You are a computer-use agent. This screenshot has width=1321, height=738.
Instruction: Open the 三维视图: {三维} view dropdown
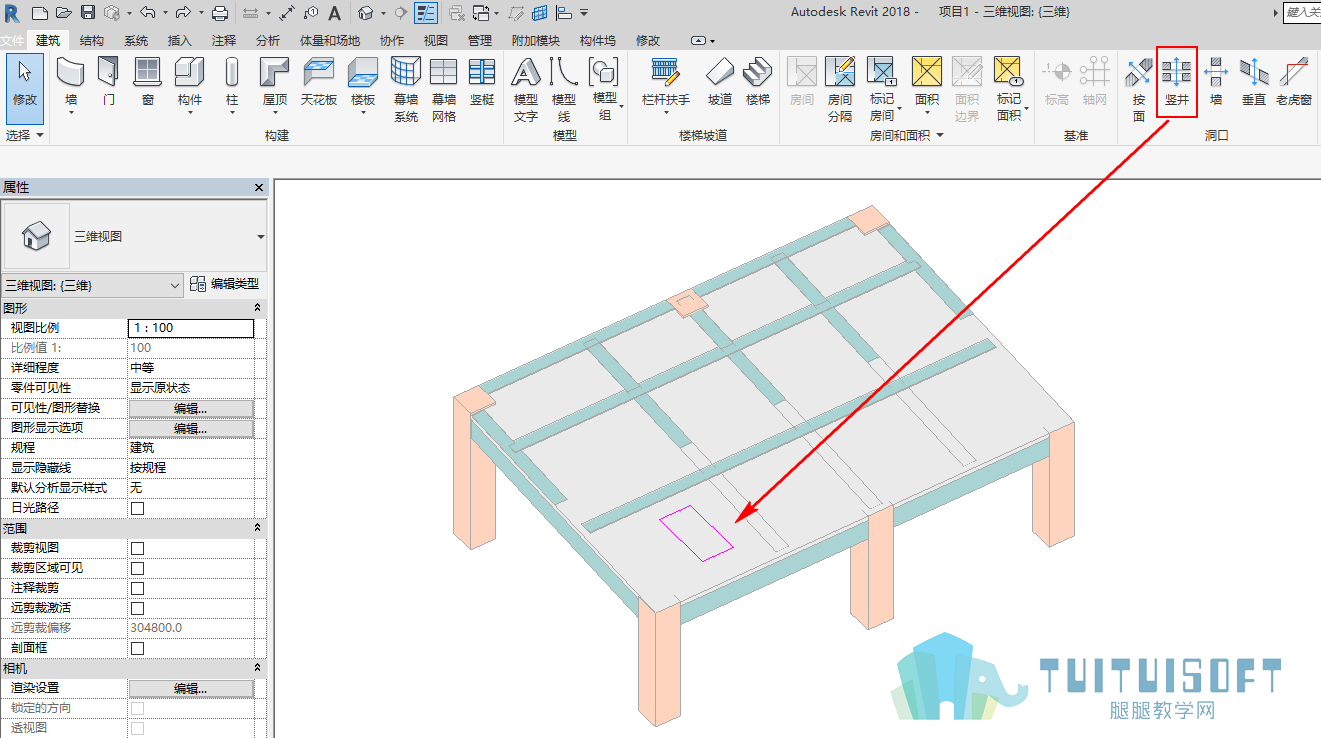click(x=93, y=285)
